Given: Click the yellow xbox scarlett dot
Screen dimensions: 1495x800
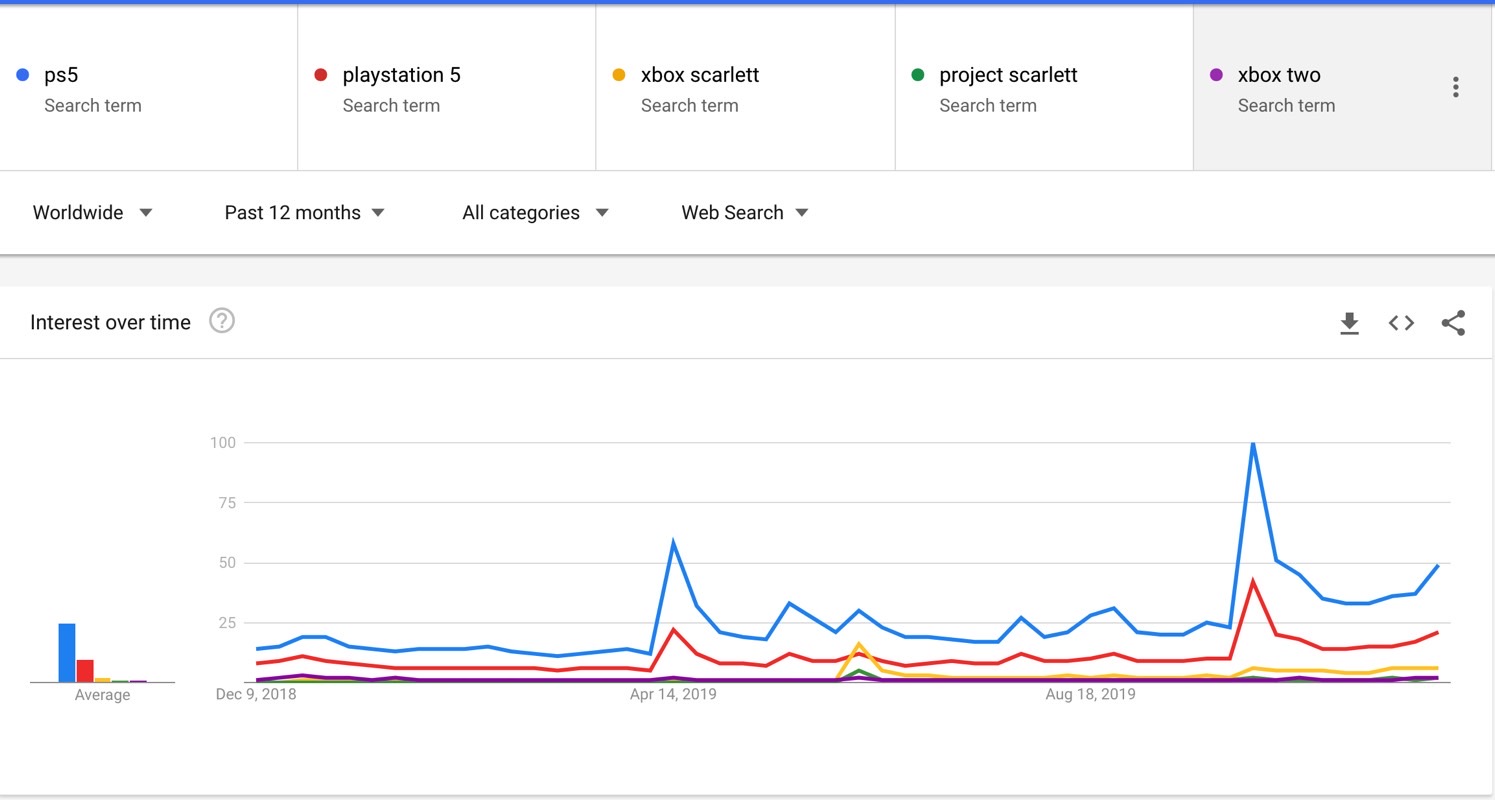Looking at the screenshot, I should coord(619,75).
